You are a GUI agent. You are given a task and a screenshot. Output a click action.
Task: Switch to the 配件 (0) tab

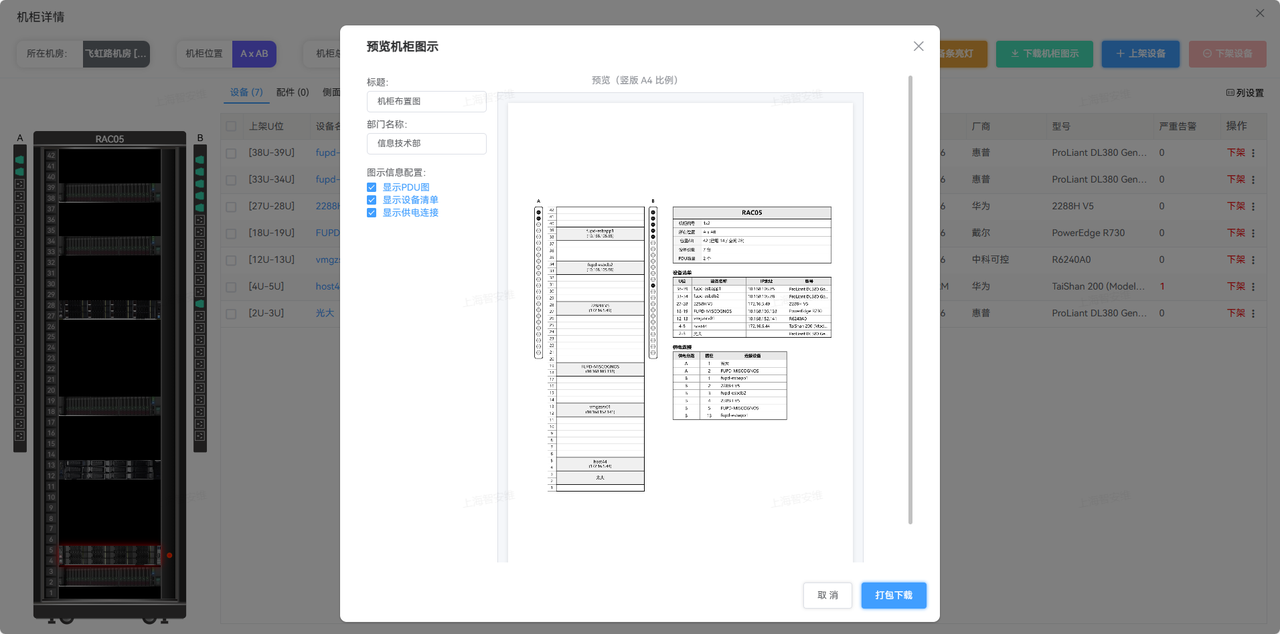pos(292,93)
